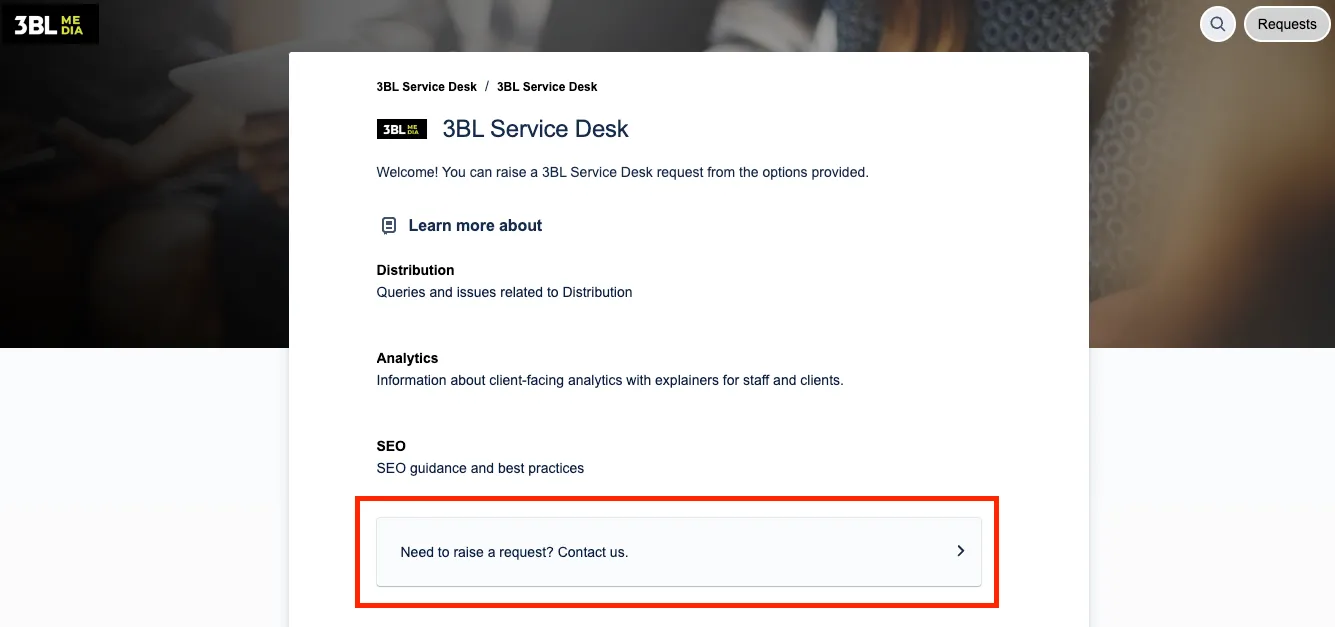Click the Learn more about heading
The image size is (1335, 627).
(475, 226)
